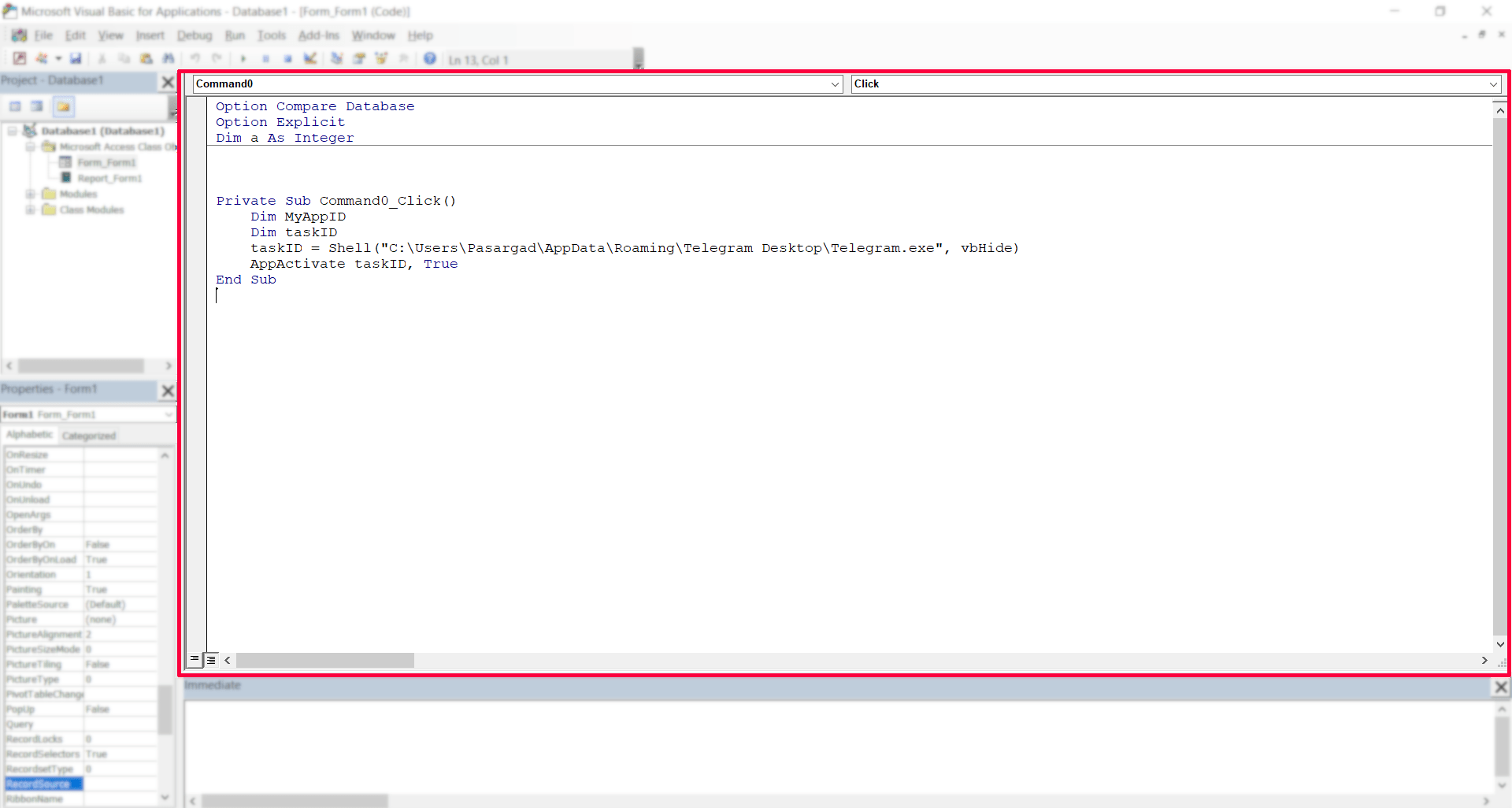
Task: Toggle Design Mode from the toolbar
Action: (x=310, y=58)
